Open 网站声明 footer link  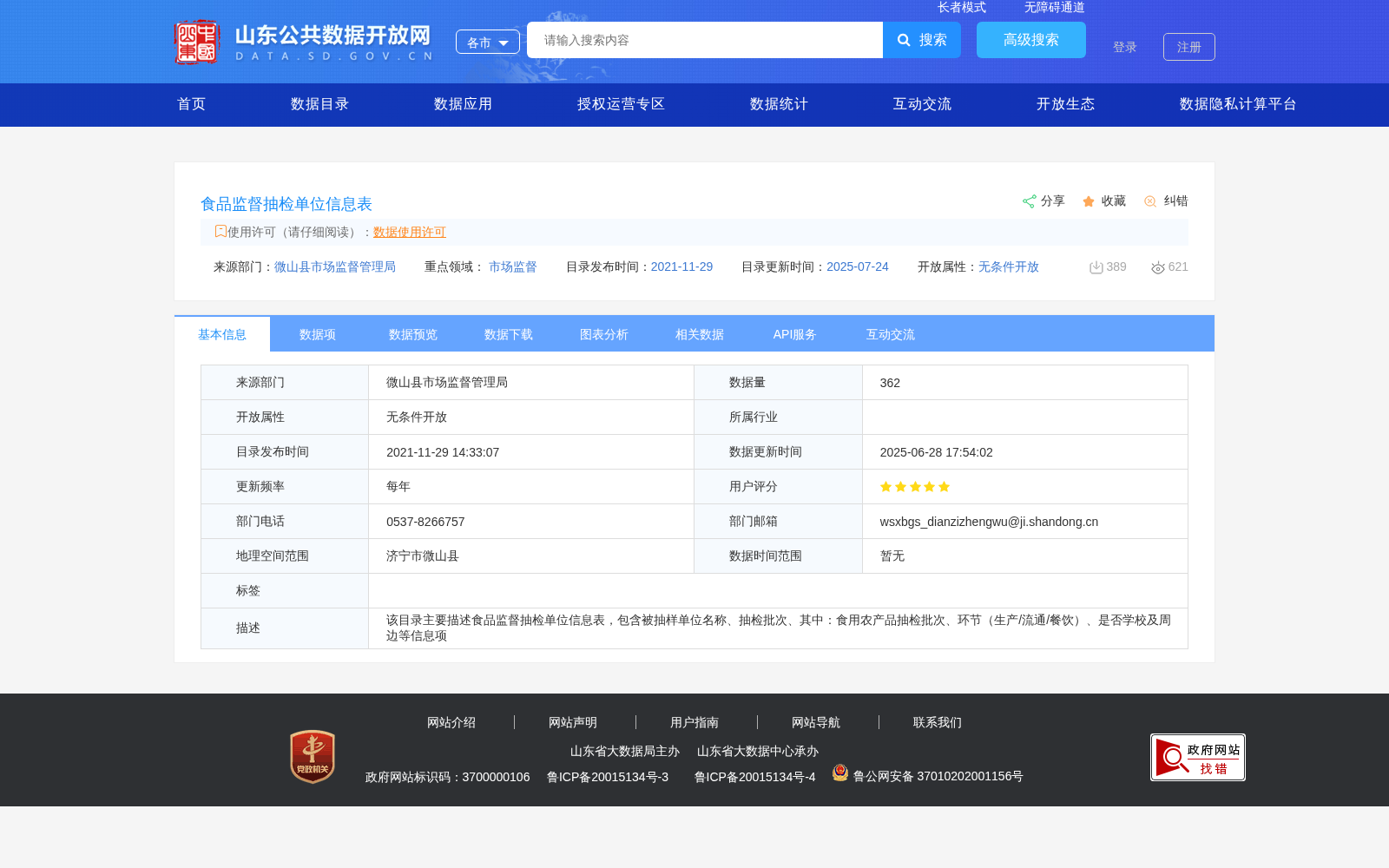click(573, 722)
